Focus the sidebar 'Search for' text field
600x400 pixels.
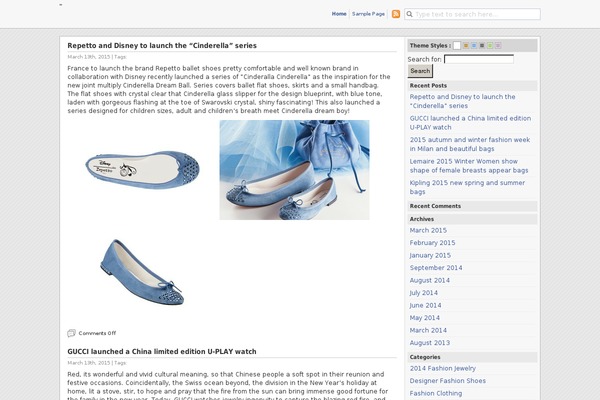coord(479,59)
